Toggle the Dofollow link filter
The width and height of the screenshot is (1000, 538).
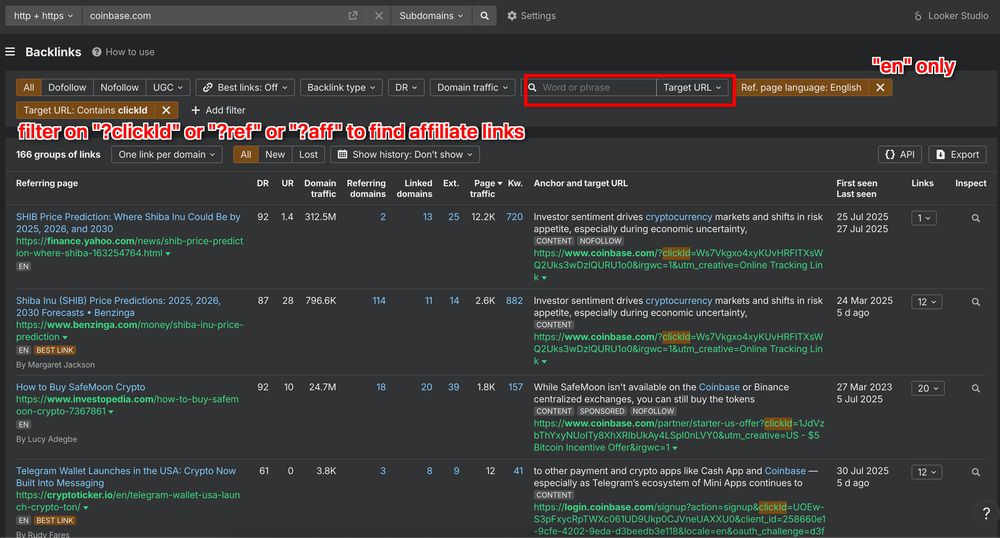point(68,88)
